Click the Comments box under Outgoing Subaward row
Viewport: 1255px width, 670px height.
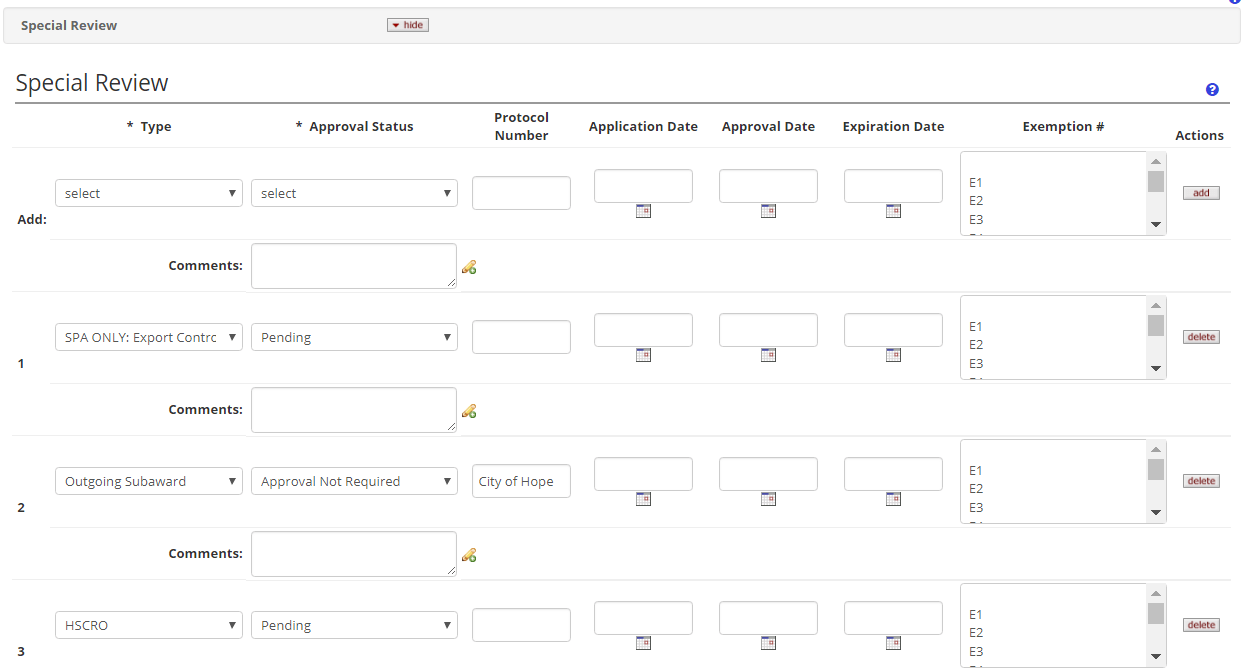[x=354, y=554]
